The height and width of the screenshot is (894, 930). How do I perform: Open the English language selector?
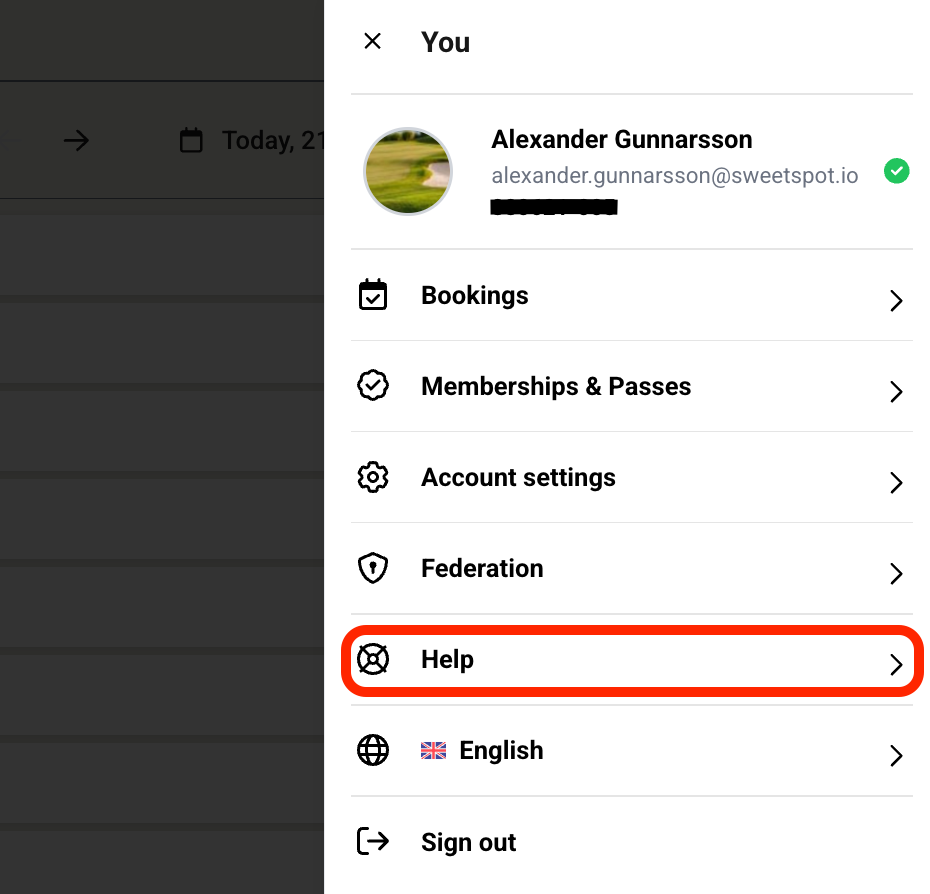coord(501,751)
